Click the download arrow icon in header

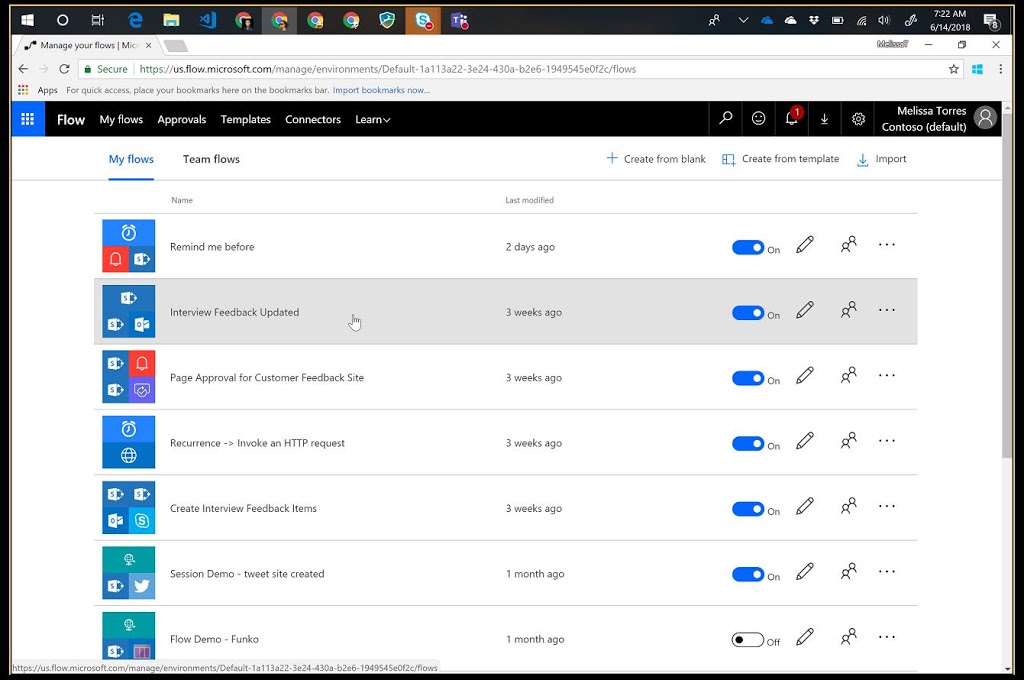click(x=824, y=118)
